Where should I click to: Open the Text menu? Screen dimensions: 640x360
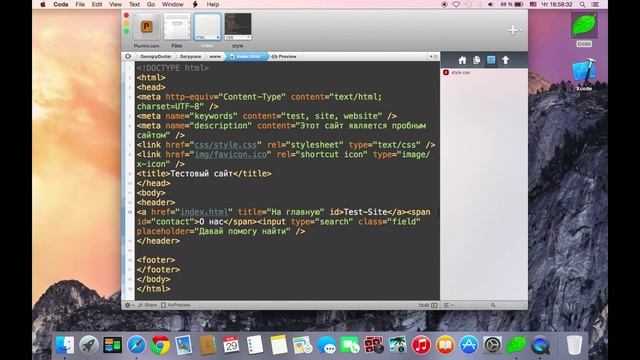(x=134, y=4)
